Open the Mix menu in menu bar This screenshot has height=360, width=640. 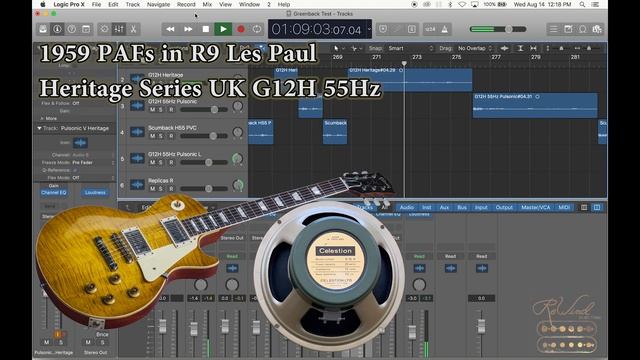click(x=207, y=4)
